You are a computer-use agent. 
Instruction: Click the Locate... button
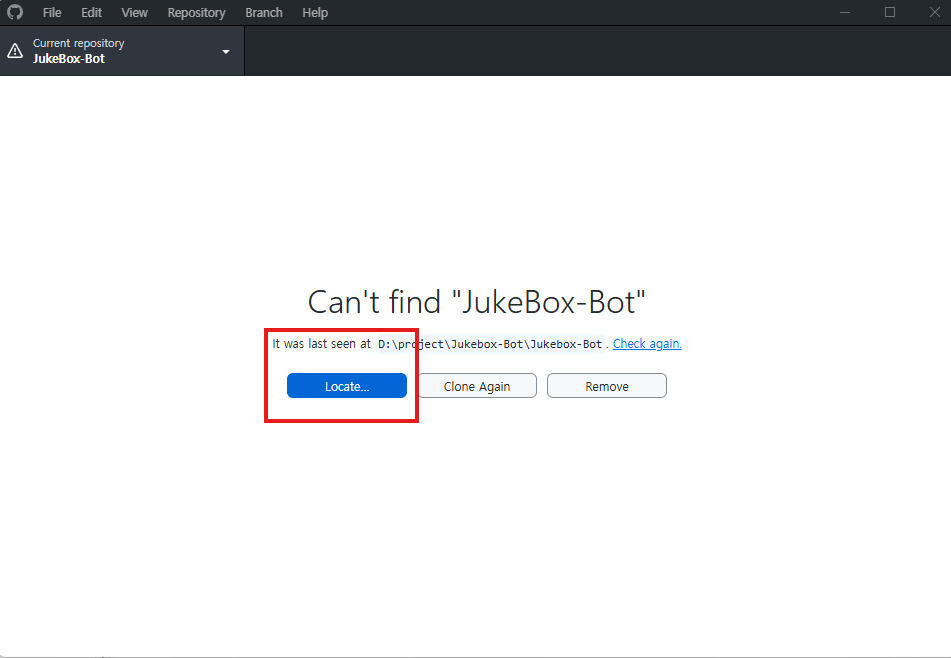(347, 386)
